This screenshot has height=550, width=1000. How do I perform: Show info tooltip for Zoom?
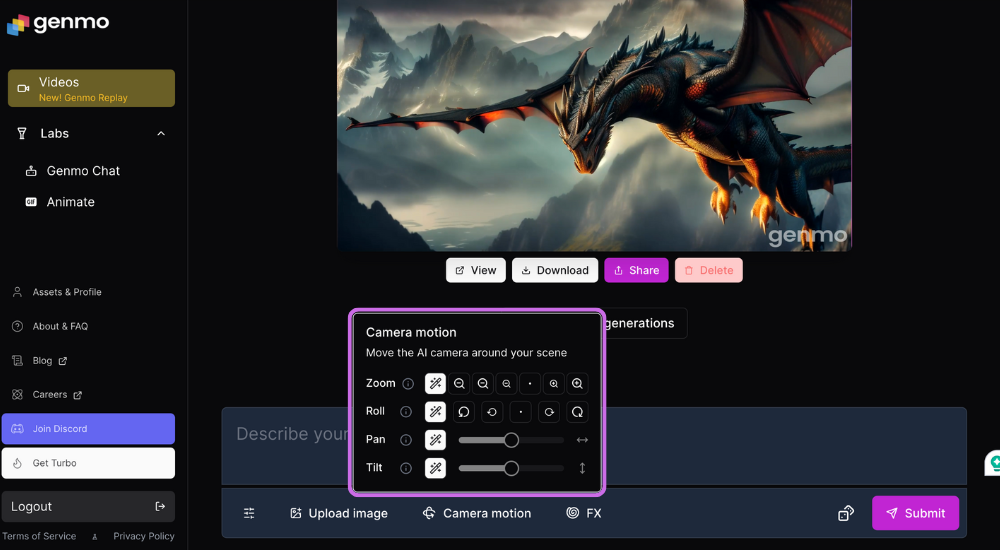coord(408,383)
